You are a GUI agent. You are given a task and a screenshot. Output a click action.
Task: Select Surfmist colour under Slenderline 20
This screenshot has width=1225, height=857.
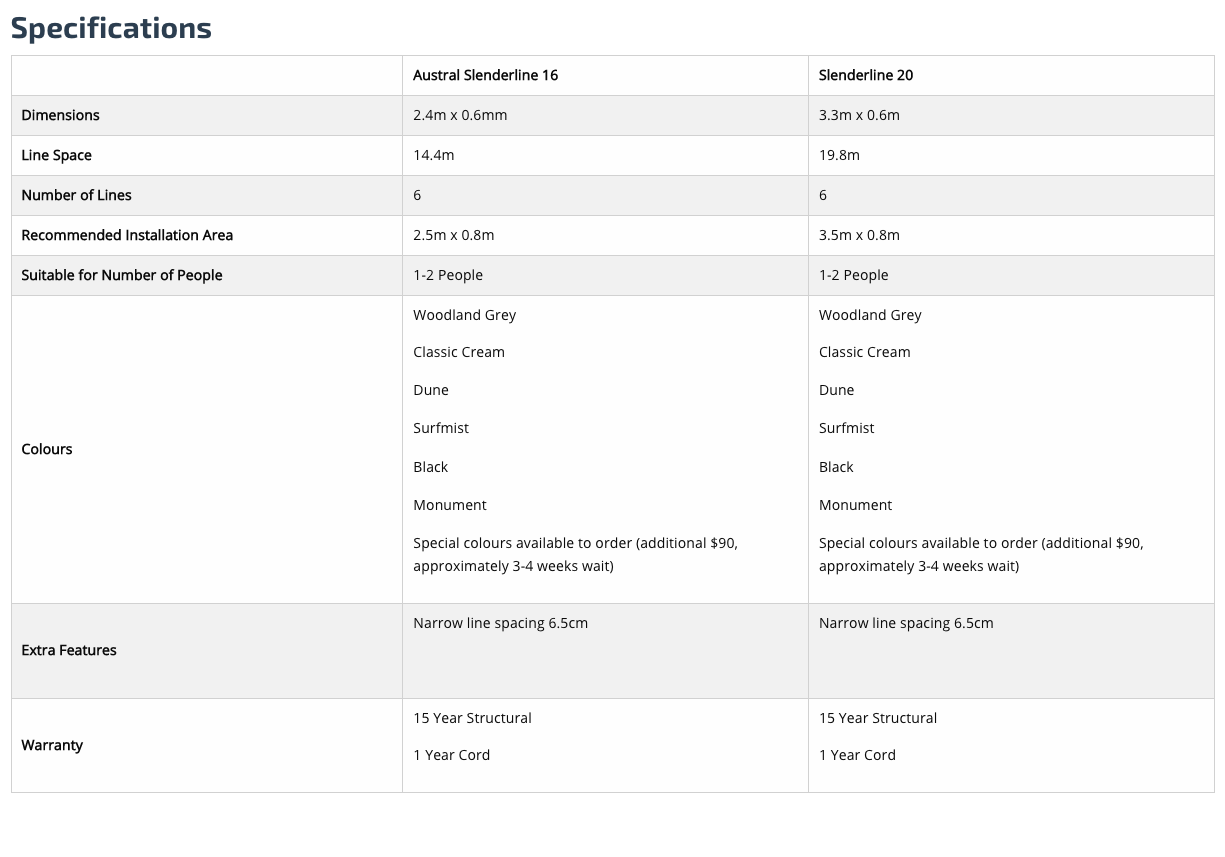coord(847,428)
